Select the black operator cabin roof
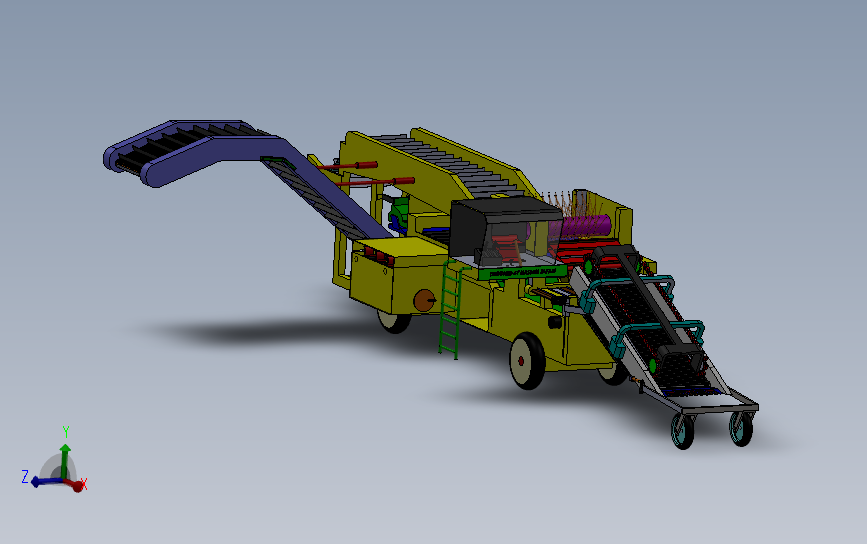 coord(506,209)
